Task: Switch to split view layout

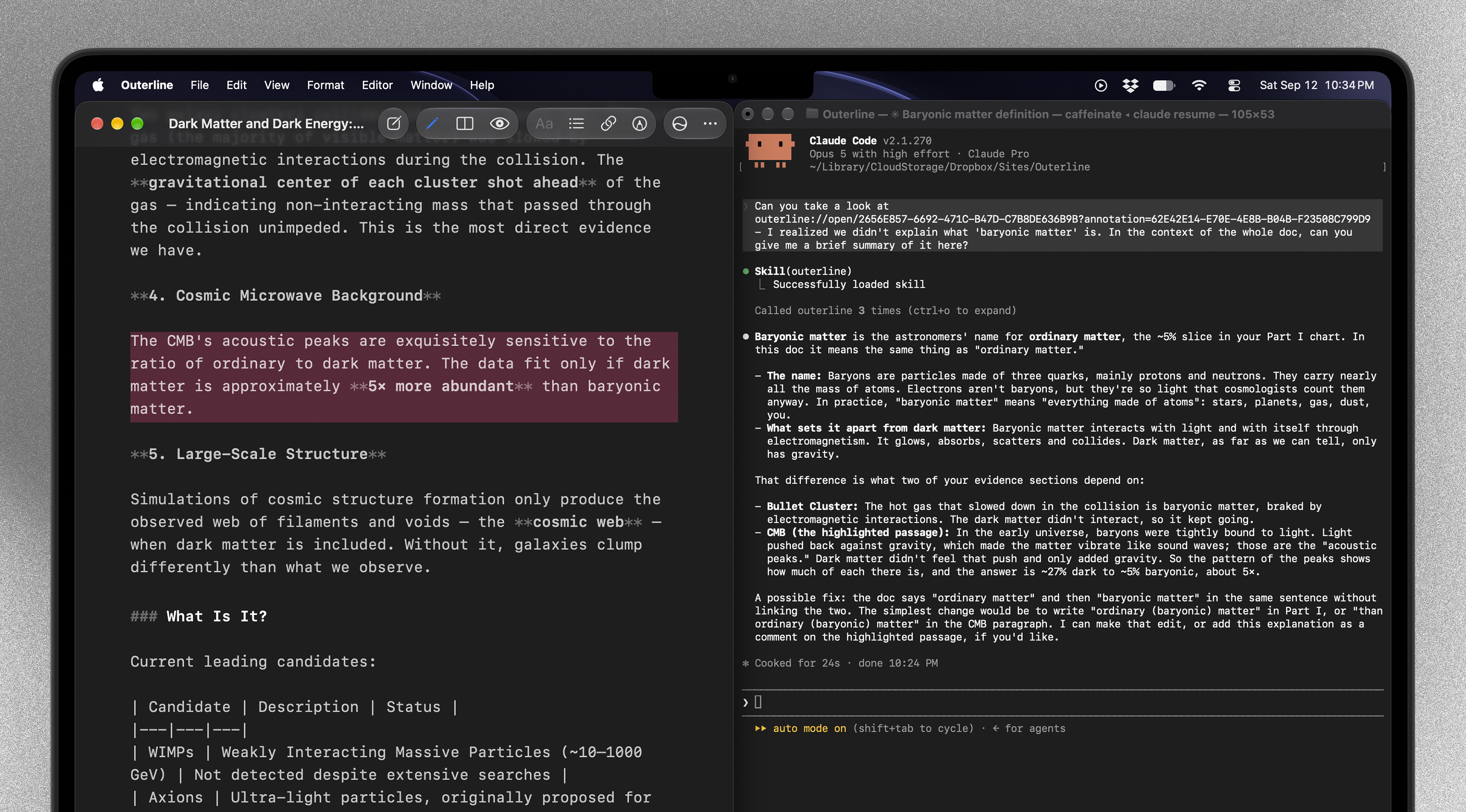Action: point(465,124)
